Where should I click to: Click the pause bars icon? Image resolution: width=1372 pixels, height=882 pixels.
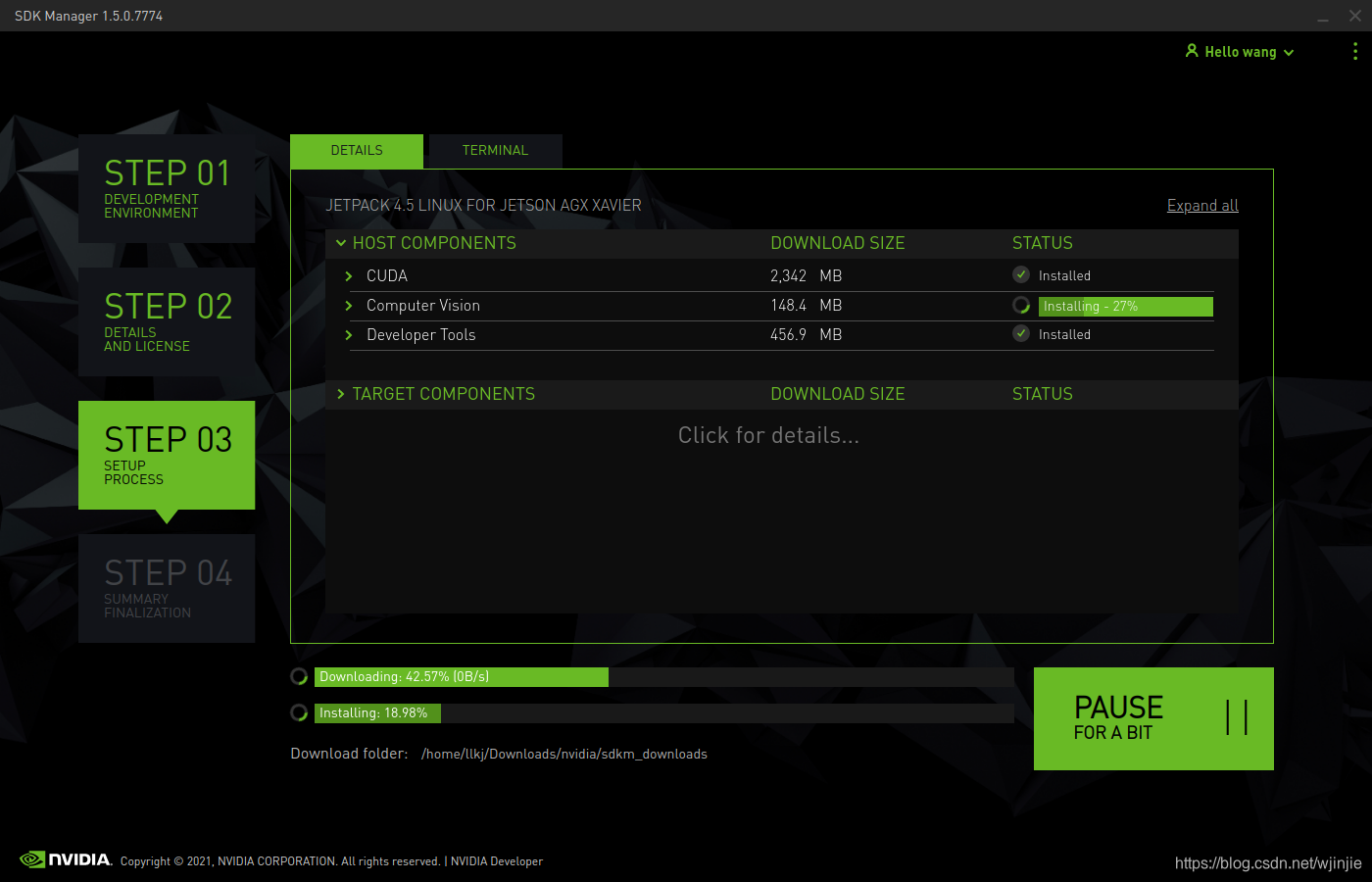1237,717
